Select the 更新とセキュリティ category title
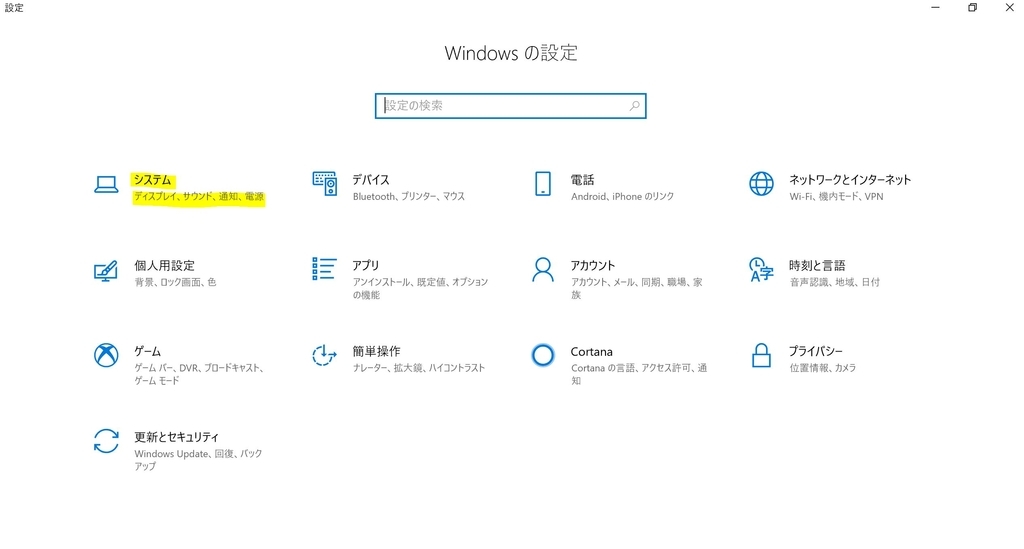 [x=176, y=437]
